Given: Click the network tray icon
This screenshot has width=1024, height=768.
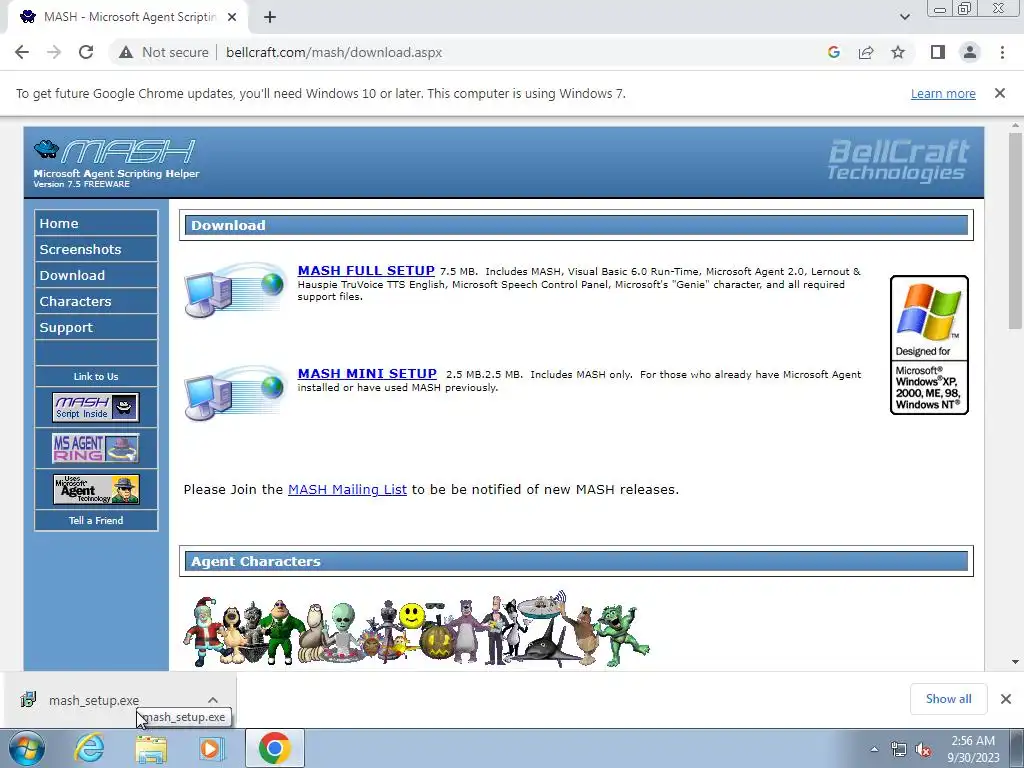Looking at the screenshot, I should [x=899, y=750].
